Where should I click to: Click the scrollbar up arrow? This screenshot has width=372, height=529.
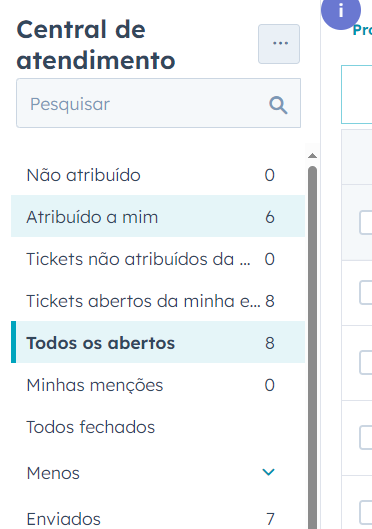click(x=312, y=156)
